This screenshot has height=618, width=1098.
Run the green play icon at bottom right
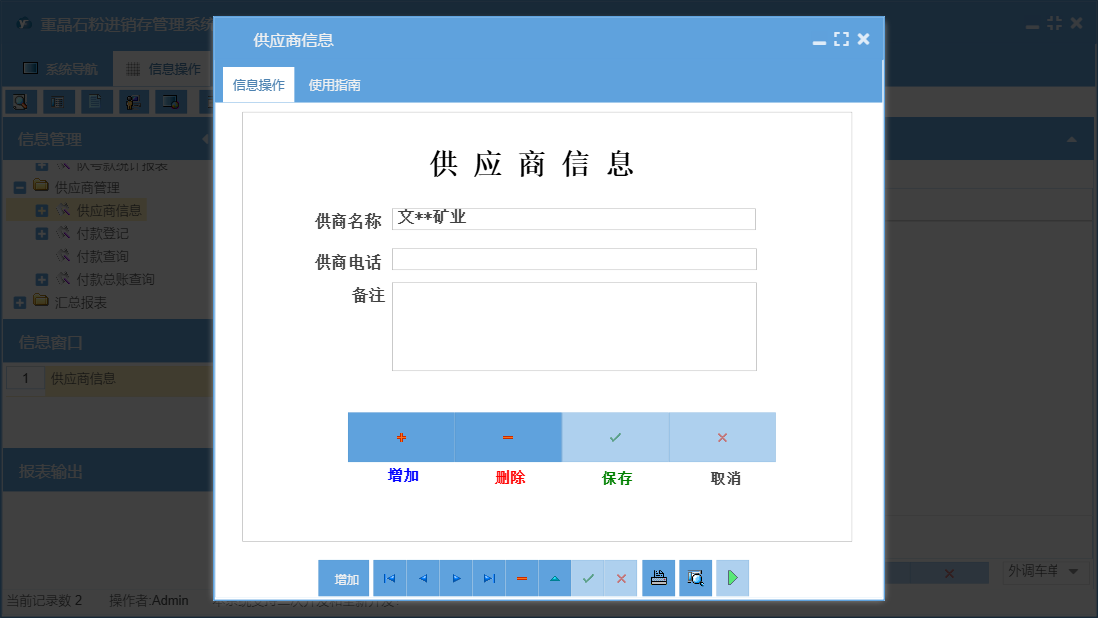click(732, 578)
